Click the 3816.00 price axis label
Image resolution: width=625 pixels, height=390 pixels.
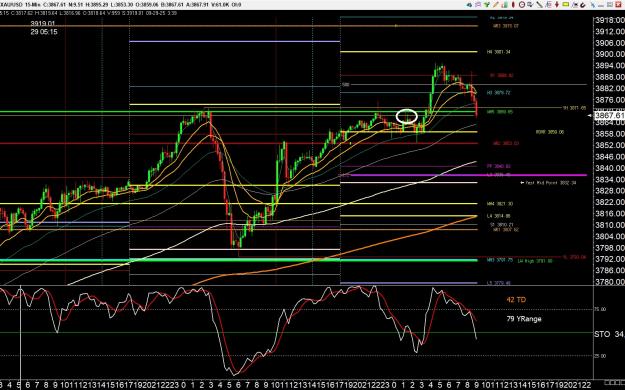coord(609,213)
